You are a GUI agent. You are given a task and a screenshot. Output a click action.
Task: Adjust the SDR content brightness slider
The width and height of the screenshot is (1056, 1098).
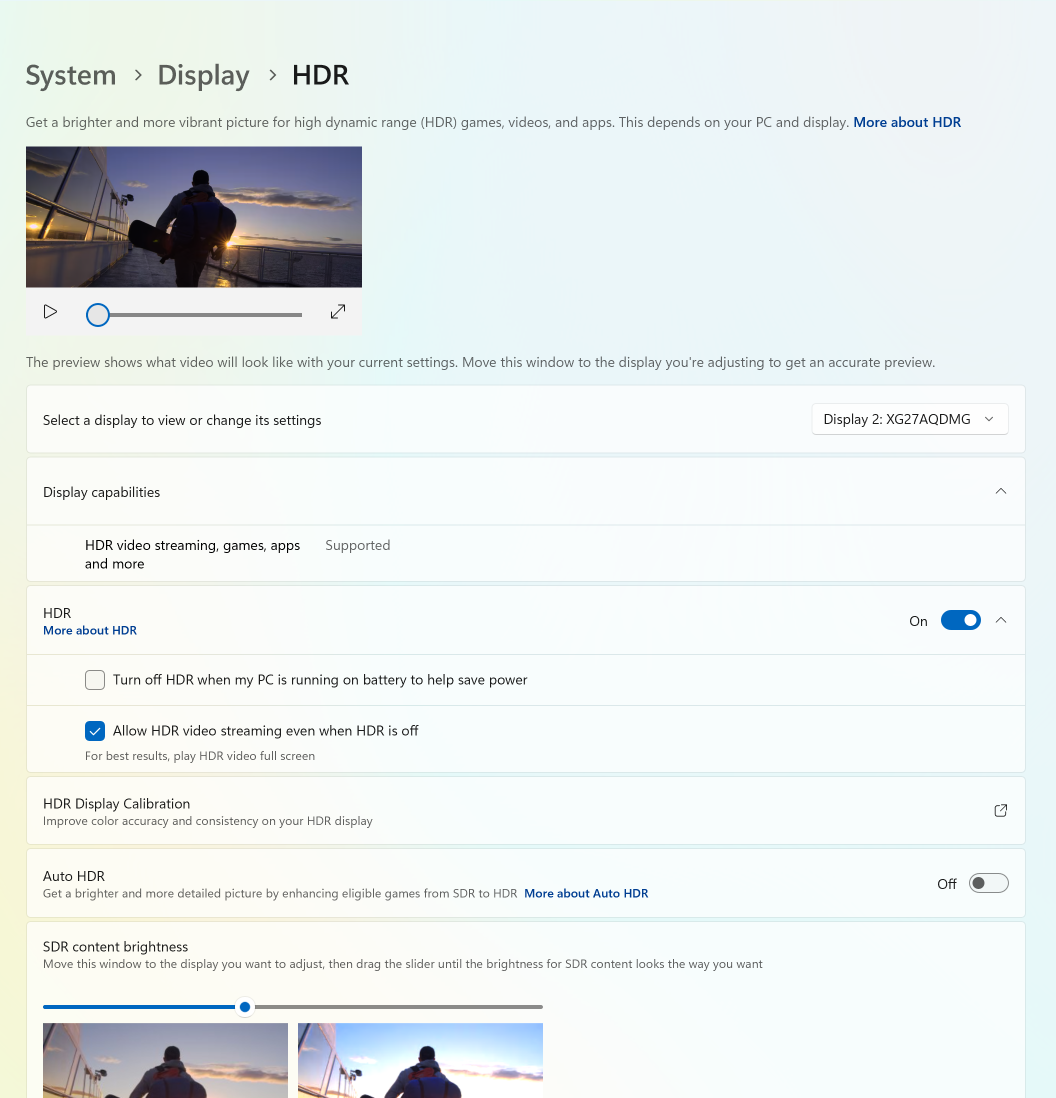point(245,1007)
